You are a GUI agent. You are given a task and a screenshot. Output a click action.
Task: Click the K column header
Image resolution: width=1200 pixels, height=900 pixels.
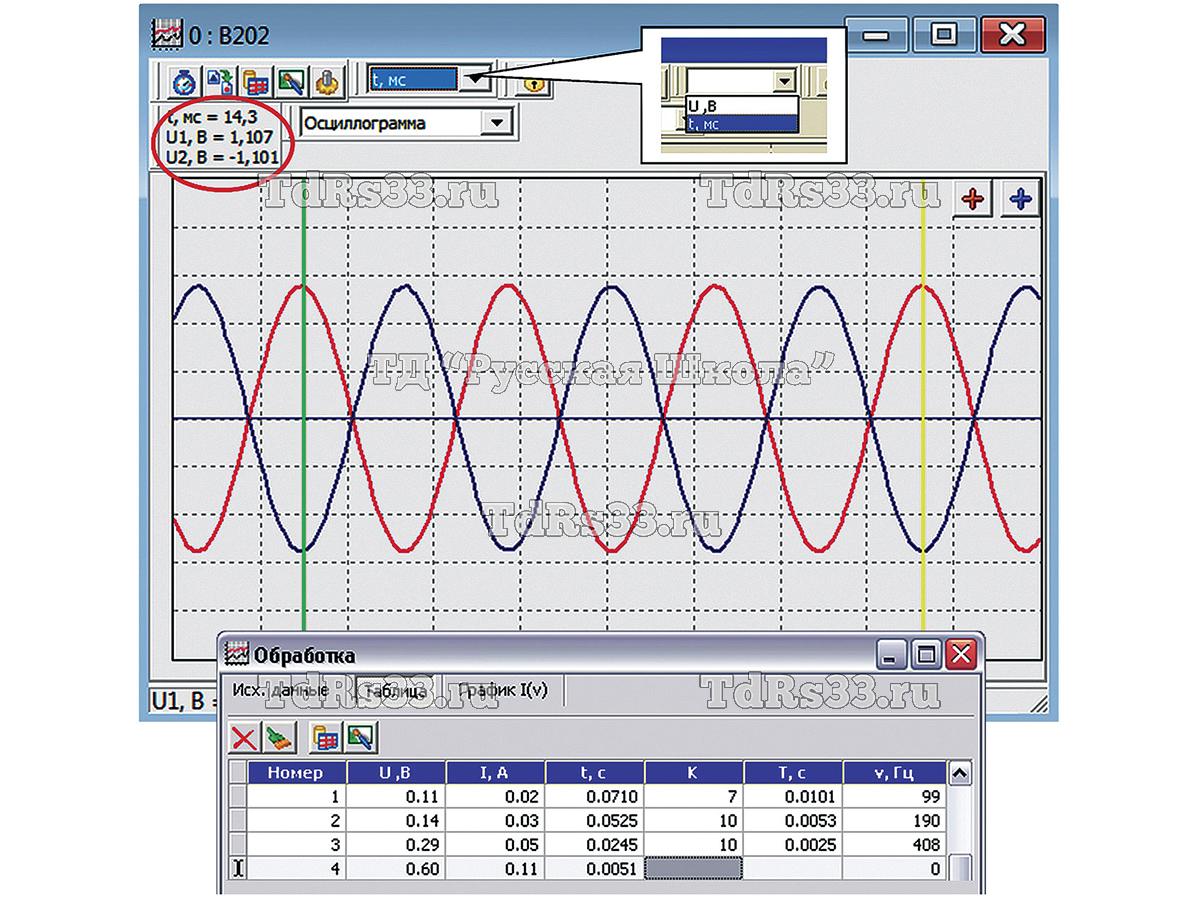[x=693, y=773]
